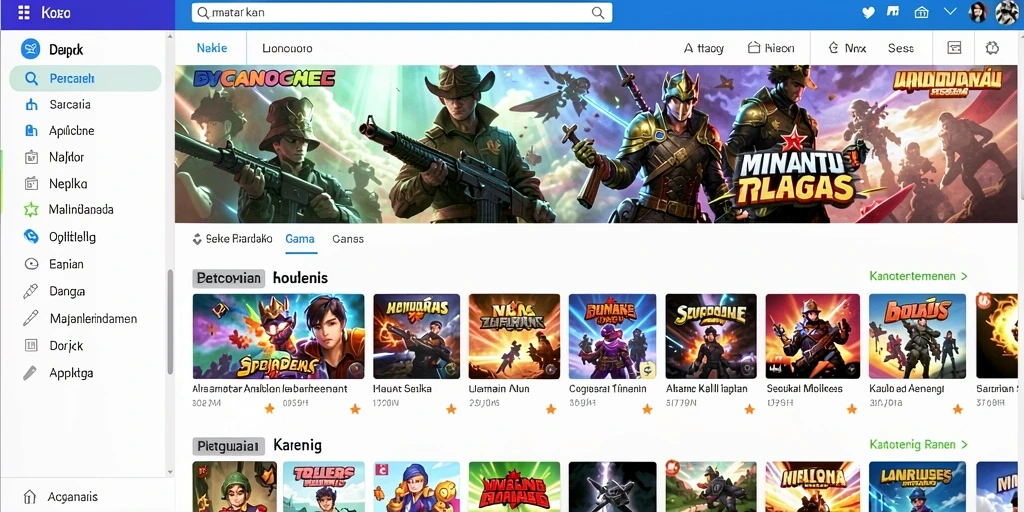Open the second user avatar at the top-right corner
This screenshot has height=512, width=1024.
[x=1006, y=12]
